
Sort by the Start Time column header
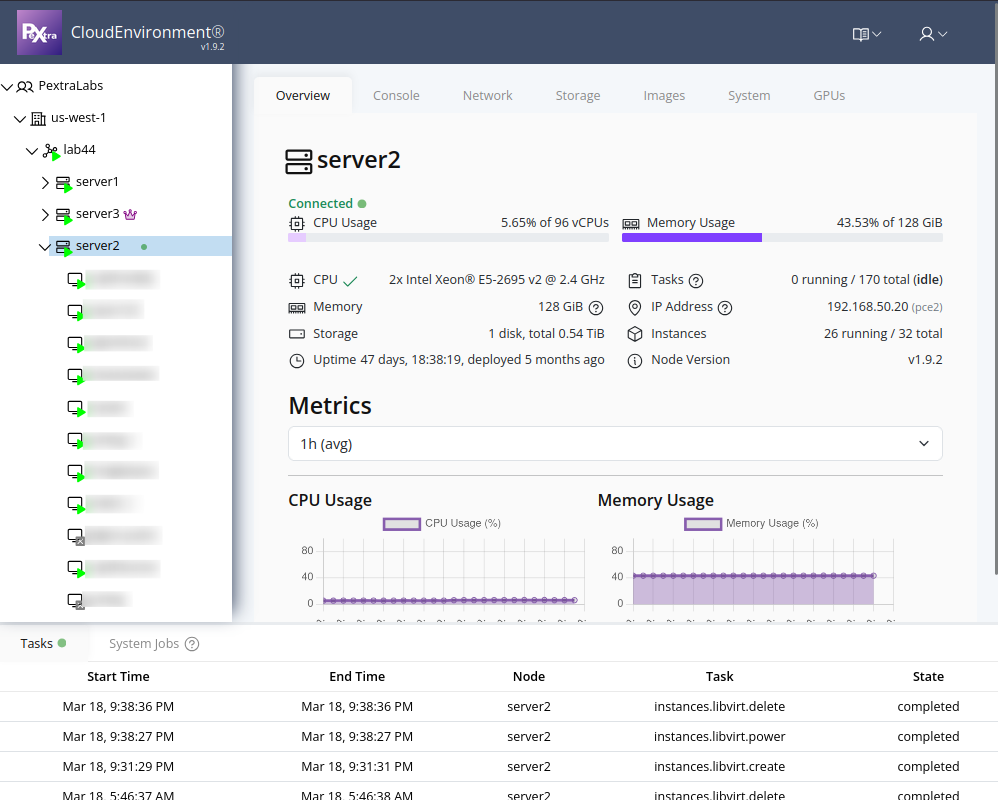(x=118, y=677)
